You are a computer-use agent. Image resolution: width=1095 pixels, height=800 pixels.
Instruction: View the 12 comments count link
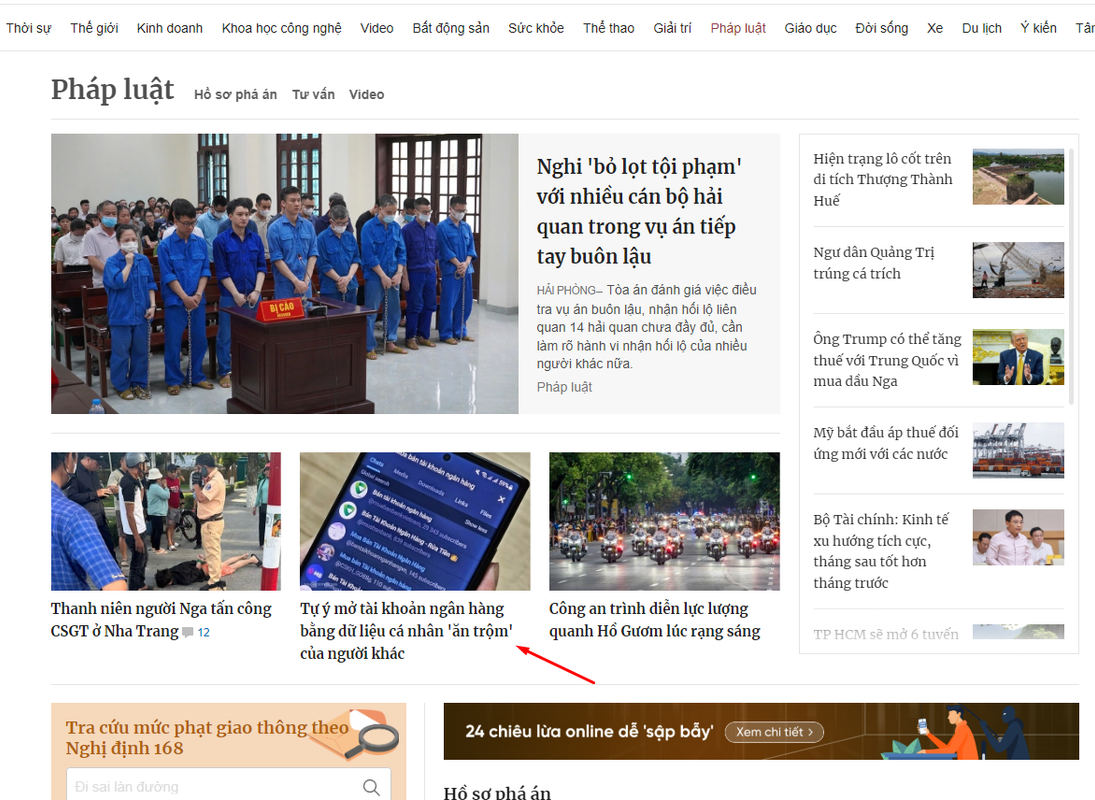click(x=203, y=632)
